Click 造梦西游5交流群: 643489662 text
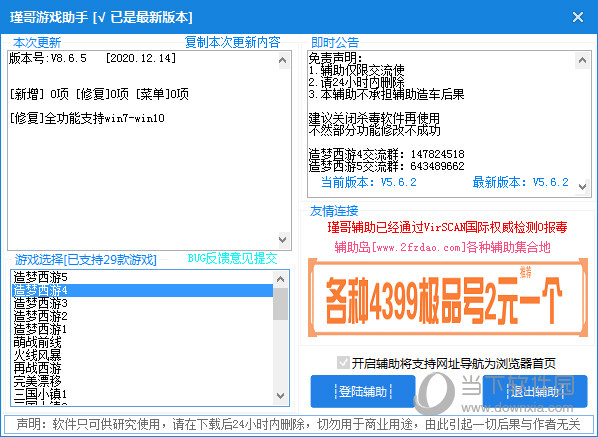The image size is (598, 437). click(x=386, y=166)
